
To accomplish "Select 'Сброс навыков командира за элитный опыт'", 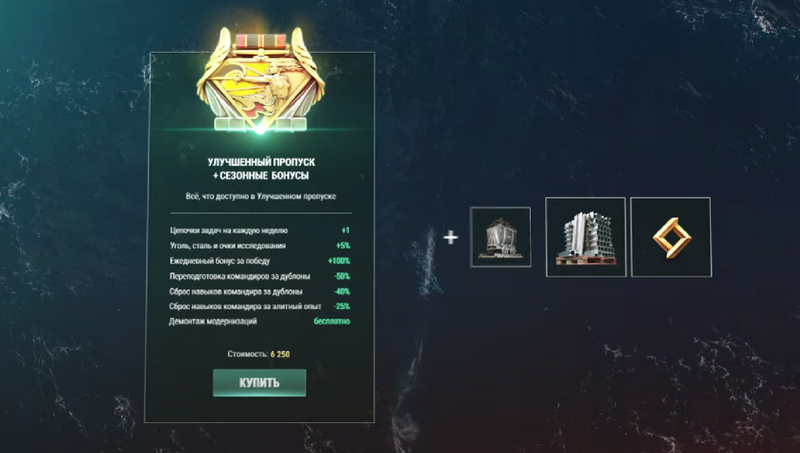I will [x=245, y=307].
